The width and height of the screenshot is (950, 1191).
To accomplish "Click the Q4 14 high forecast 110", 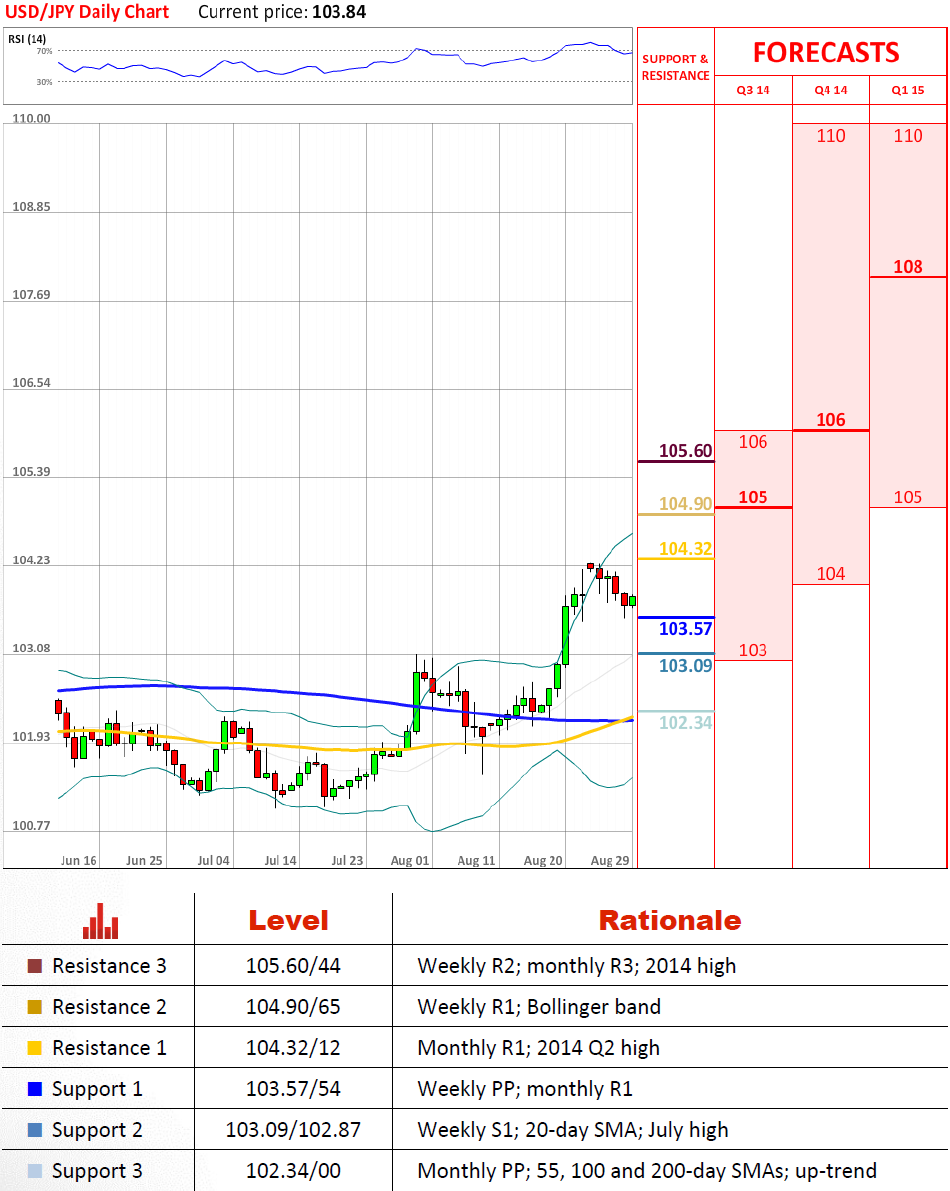I will pyautogui.click(x=831, y=136).
